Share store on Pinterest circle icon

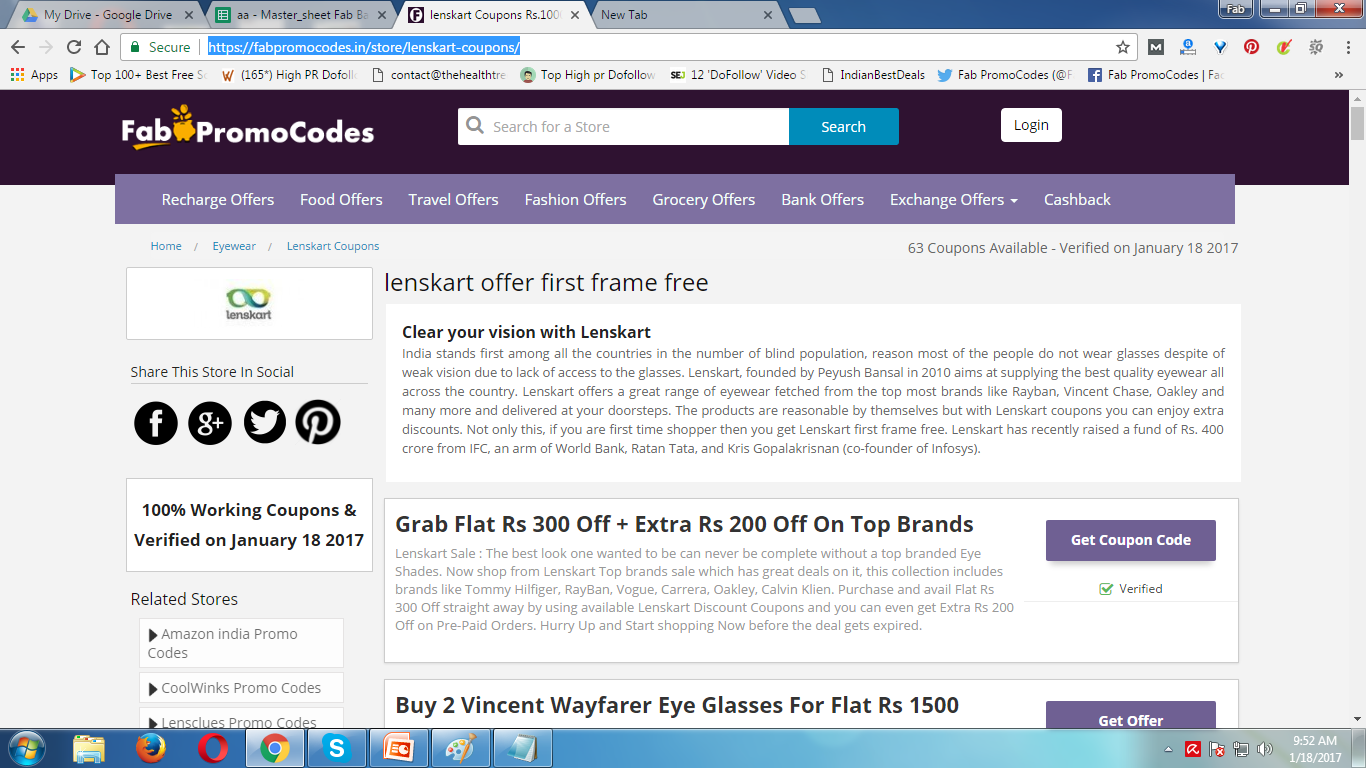[318, 423]
